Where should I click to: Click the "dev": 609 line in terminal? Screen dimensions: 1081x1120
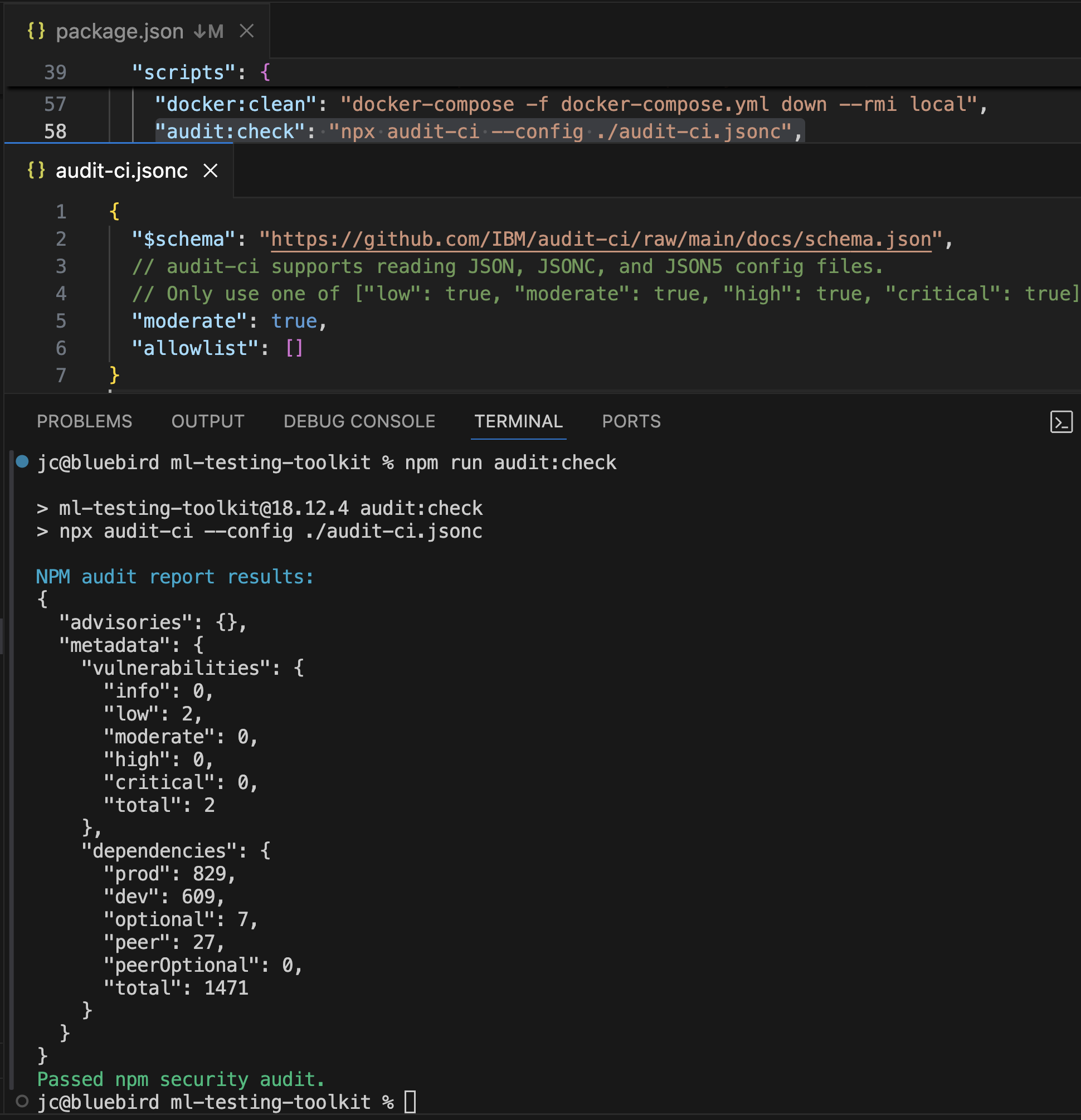164,897
